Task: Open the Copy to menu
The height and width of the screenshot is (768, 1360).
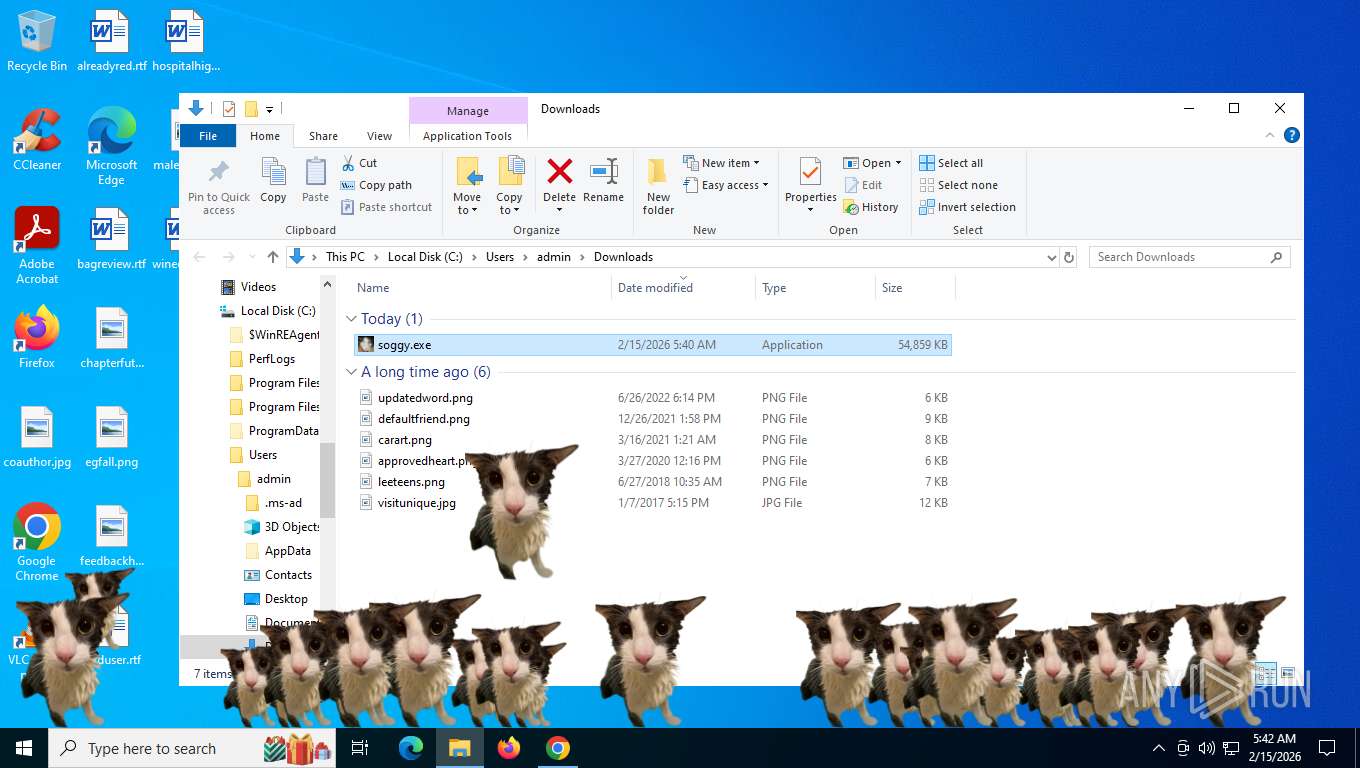Action: coord(509,186)
